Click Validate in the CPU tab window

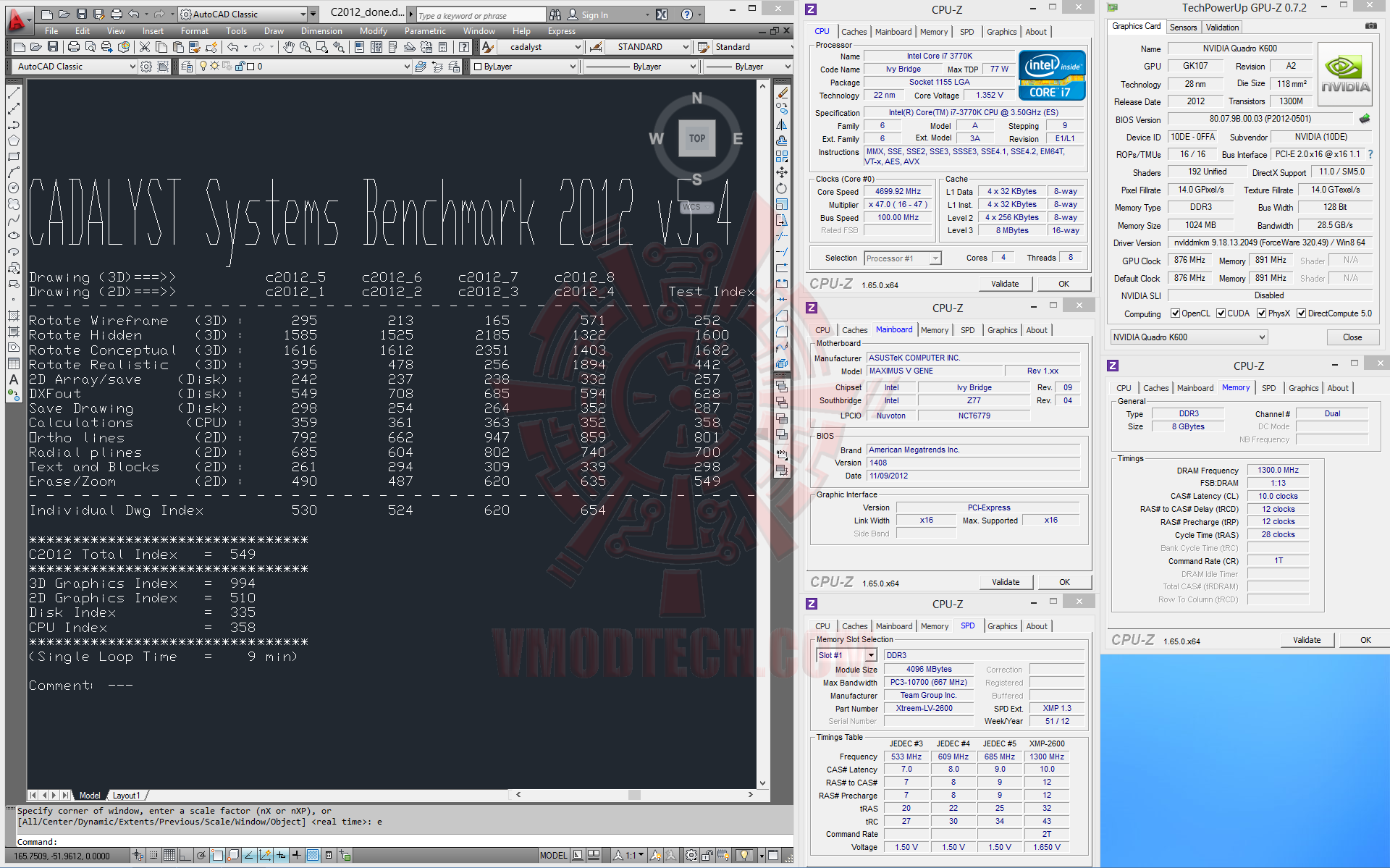click(x=1004, y=284)
